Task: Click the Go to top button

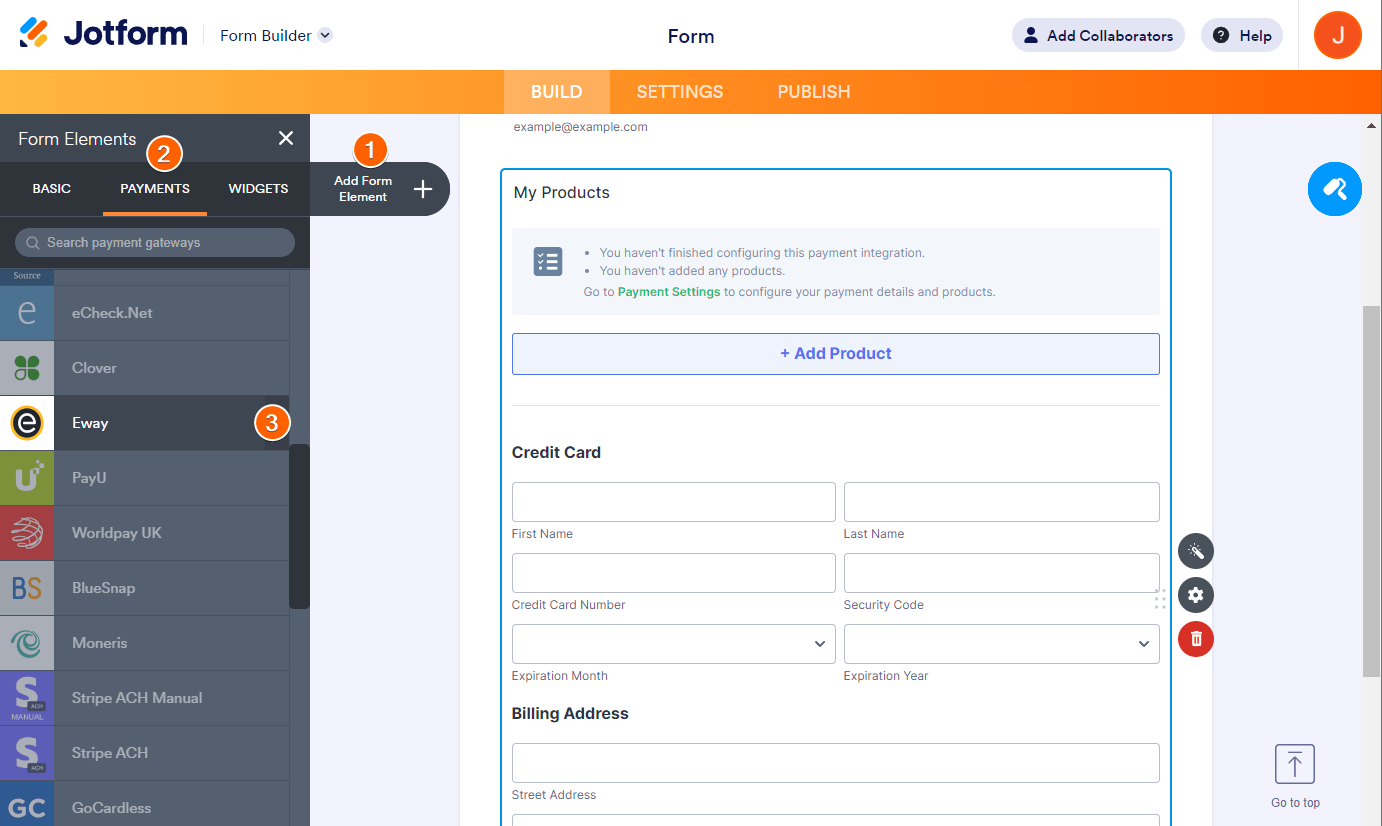Action: coord(1295,777)
